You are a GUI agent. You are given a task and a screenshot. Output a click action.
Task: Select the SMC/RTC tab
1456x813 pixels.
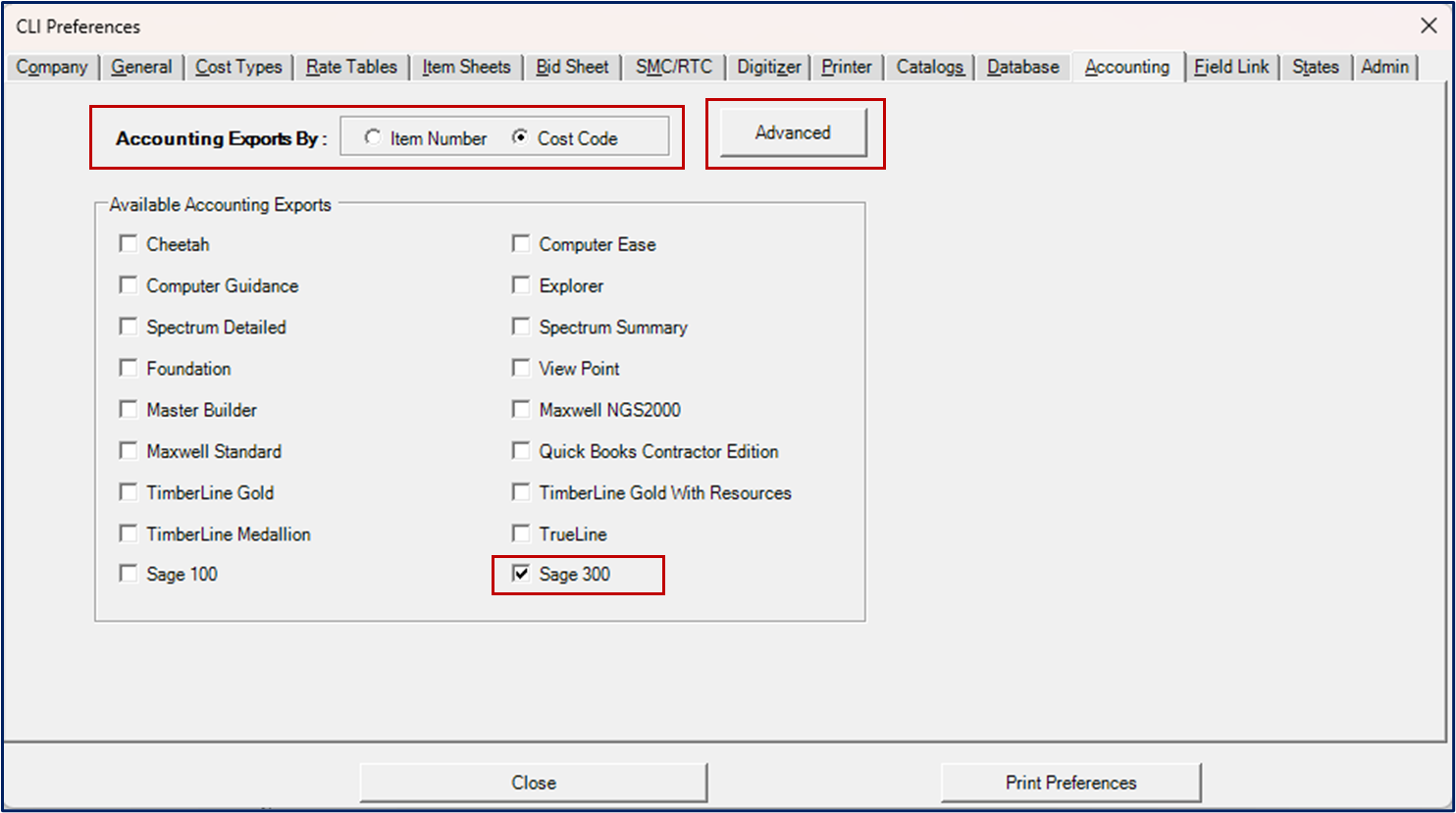(674, 67)
